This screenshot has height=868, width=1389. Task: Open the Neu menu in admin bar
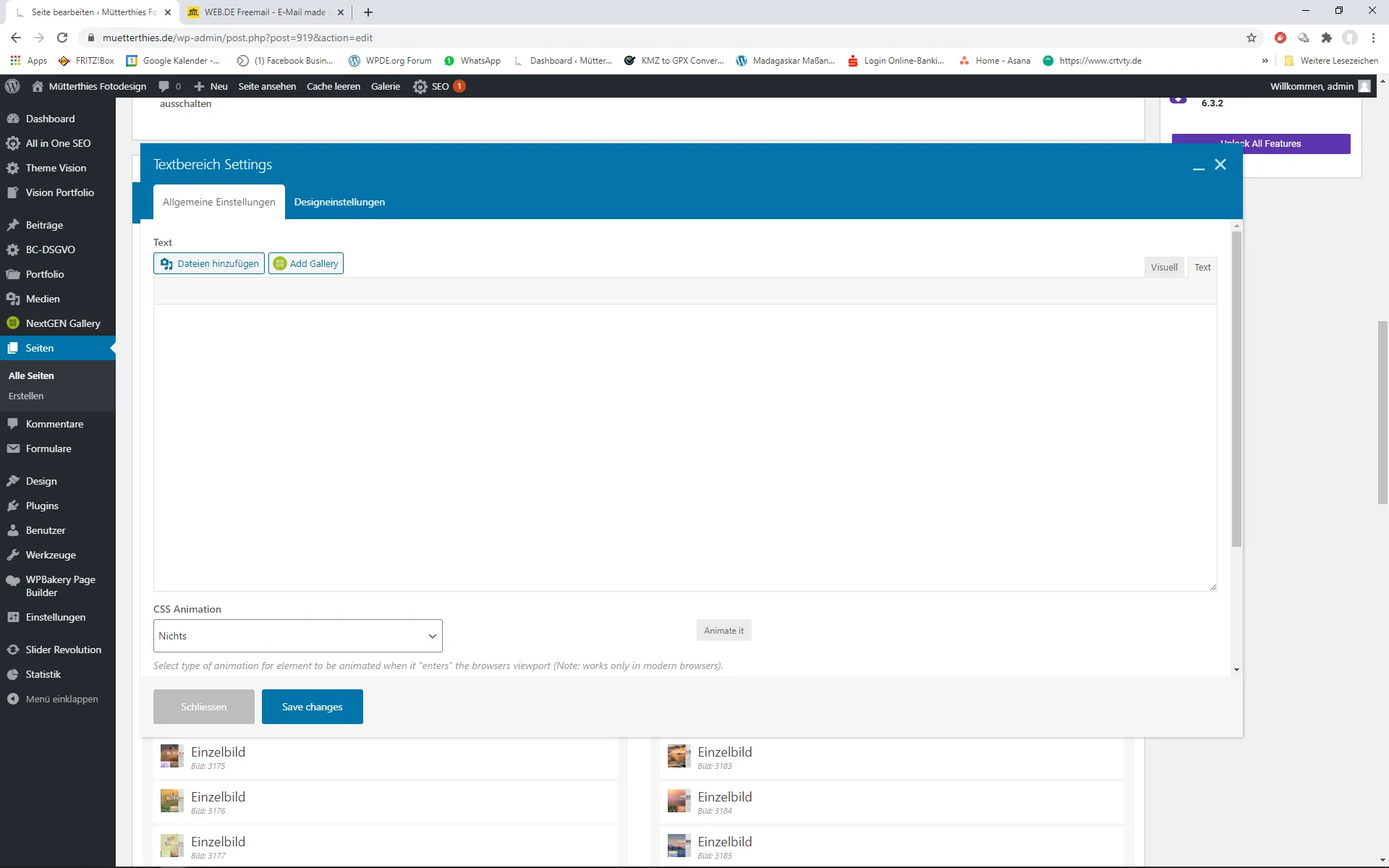(211, 86)
